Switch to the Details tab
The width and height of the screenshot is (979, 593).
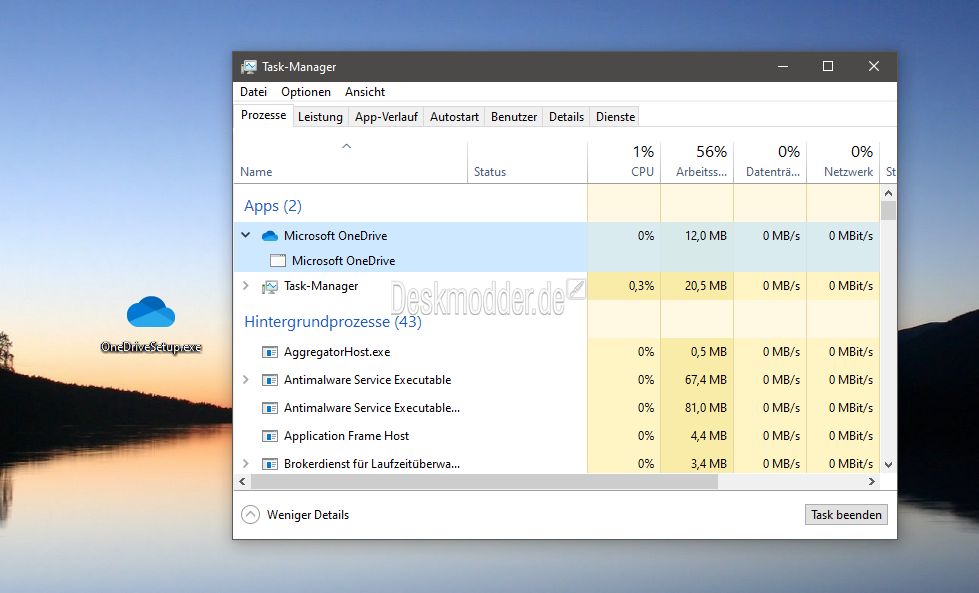click(566, 117)
